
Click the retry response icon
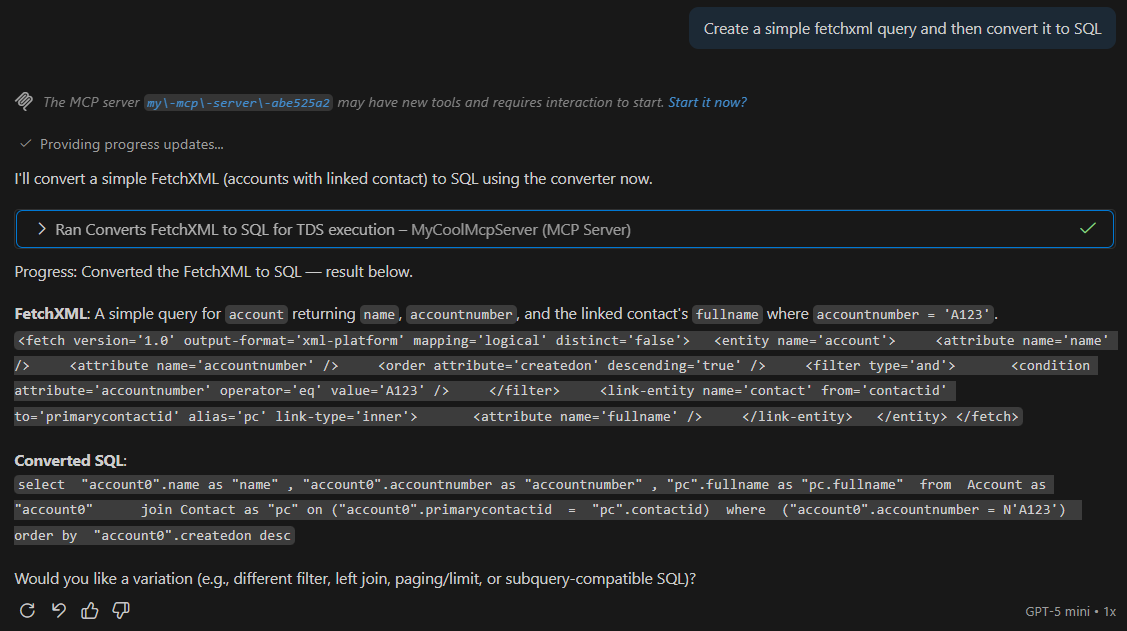coord(27,610)
